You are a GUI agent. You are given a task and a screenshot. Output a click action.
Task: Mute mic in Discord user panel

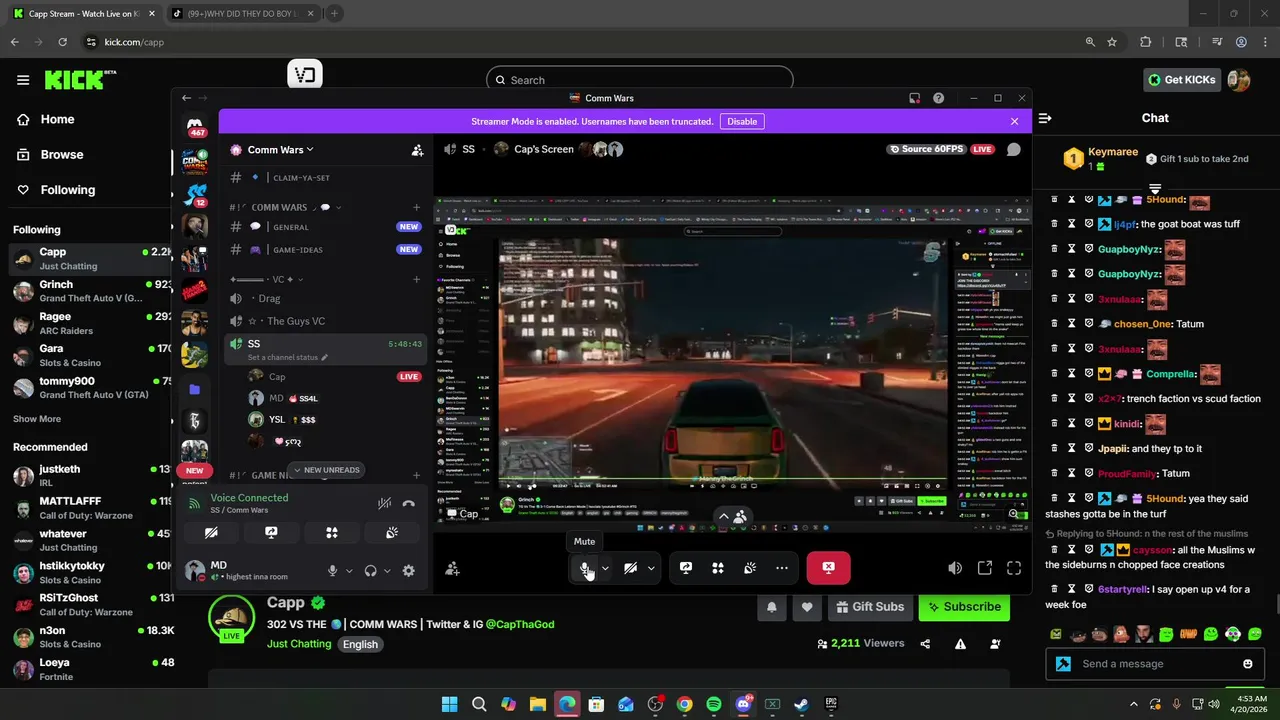point(332,570)
